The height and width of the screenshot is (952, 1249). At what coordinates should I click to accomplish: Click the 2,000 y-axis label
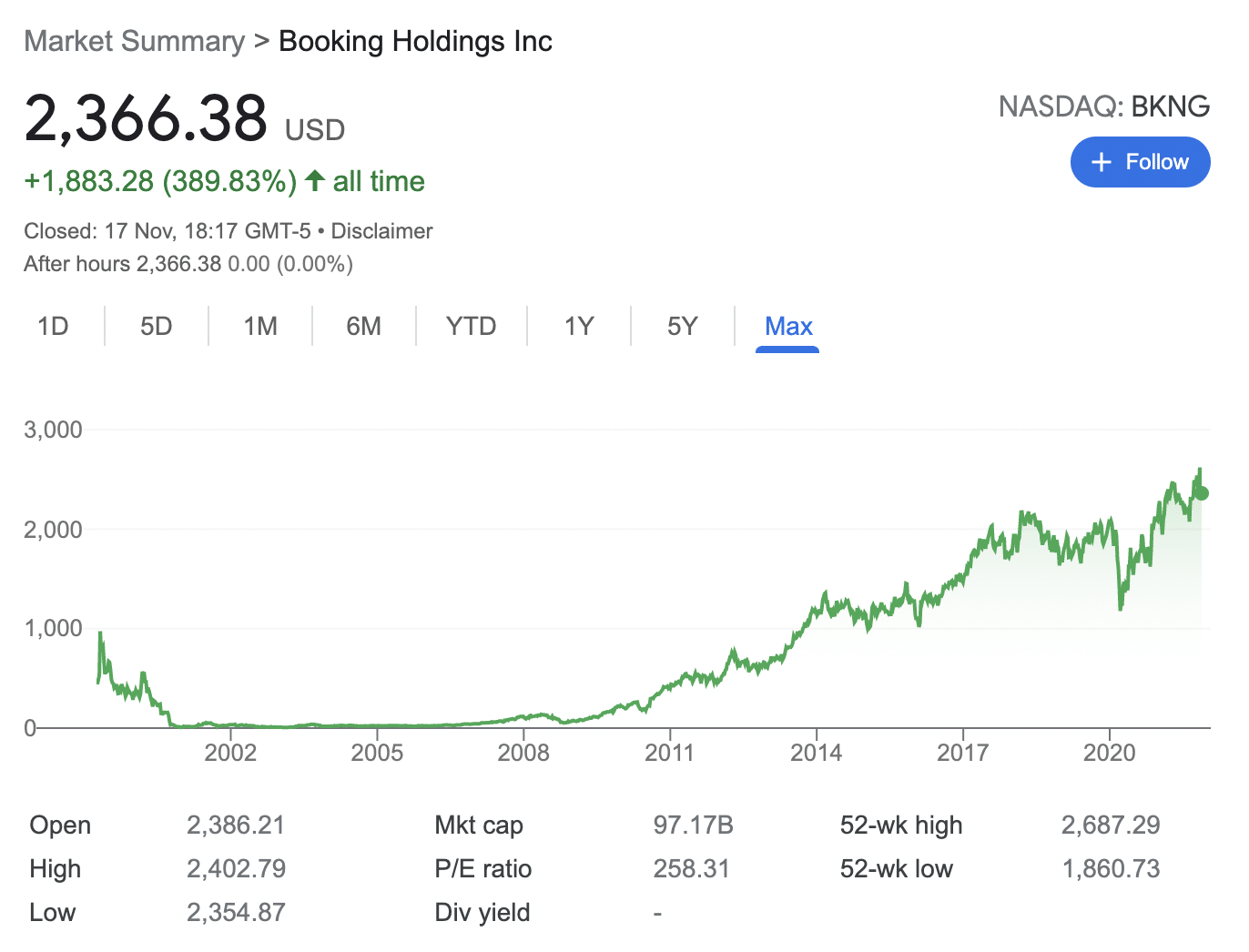[53, 530]
